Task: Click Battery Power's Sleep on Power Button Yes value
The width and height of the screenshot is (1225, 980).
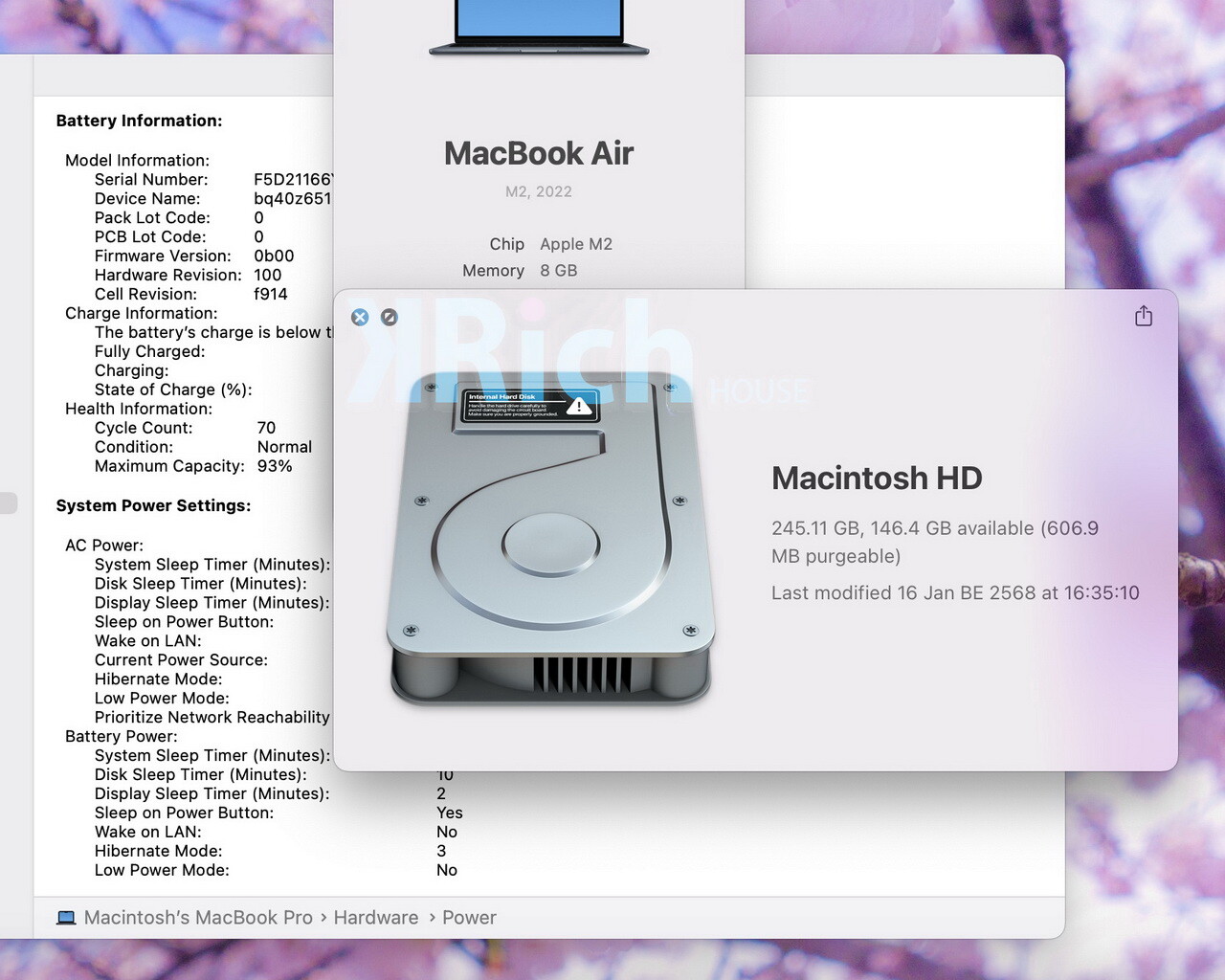Action: pyautogui.click(x=450, y=813)
